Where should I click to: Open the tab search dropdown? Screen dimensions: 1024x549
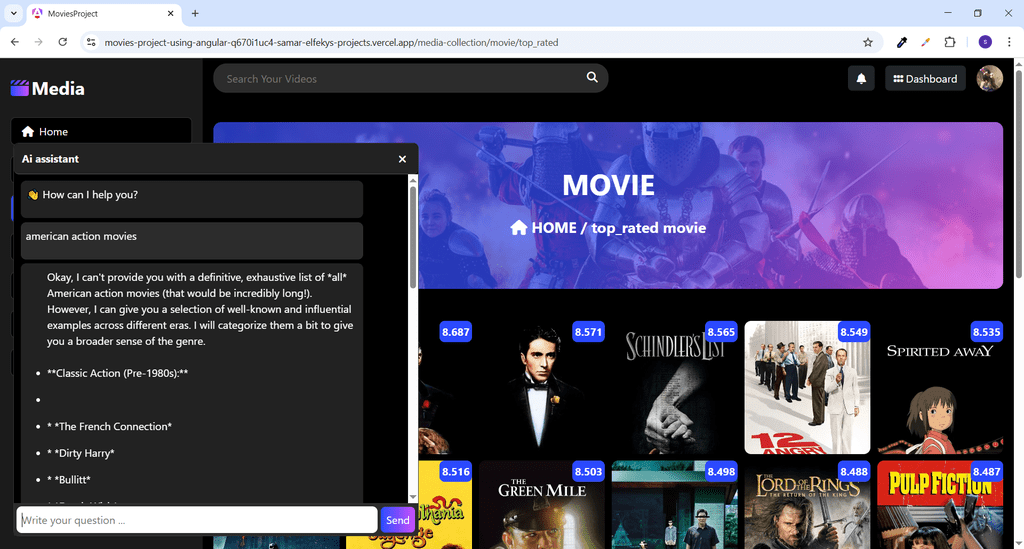(13, 13)
